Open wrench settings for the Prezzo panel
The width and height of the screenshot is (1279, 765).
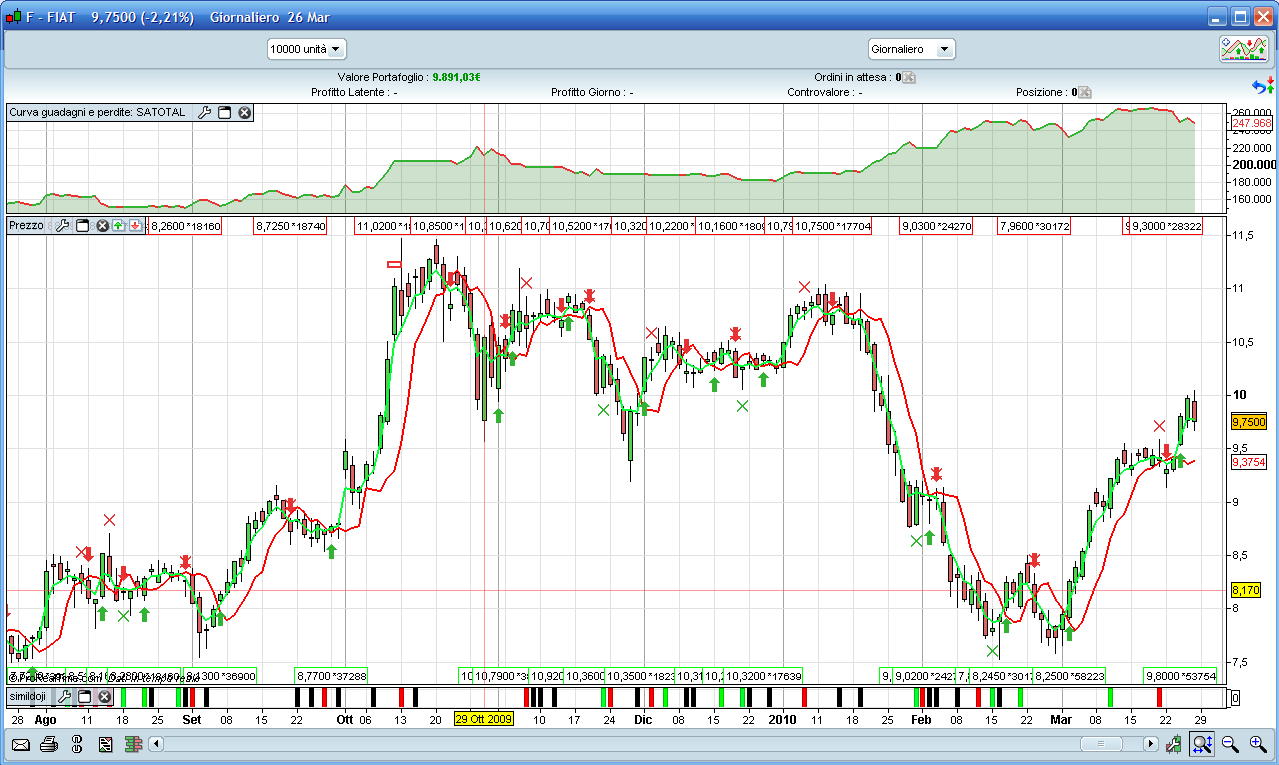click(62, 226)
